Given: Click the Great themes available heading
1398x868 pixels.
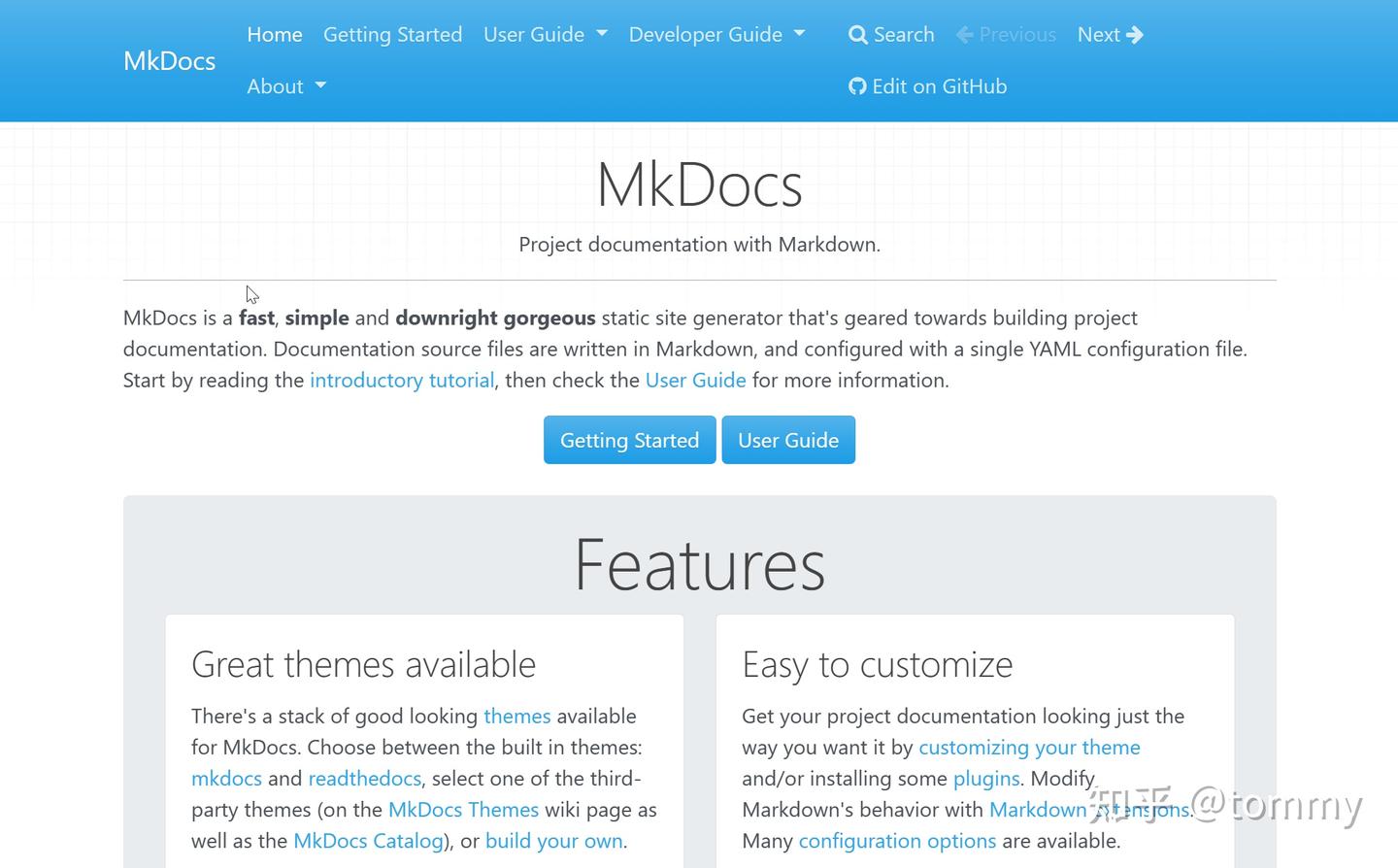Looking at the screenshot, I should [x=363, y=665].
